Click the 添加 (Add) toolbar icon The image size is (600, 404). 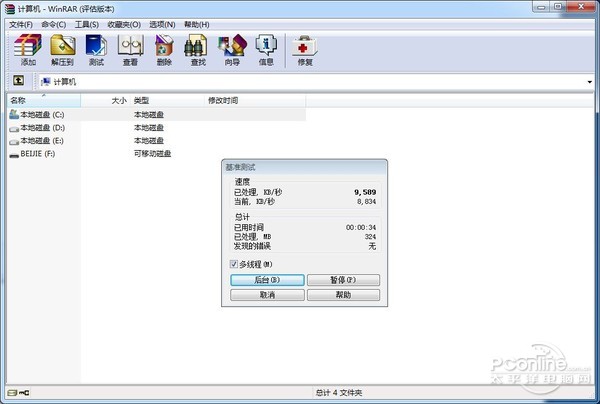pos(28,50)
